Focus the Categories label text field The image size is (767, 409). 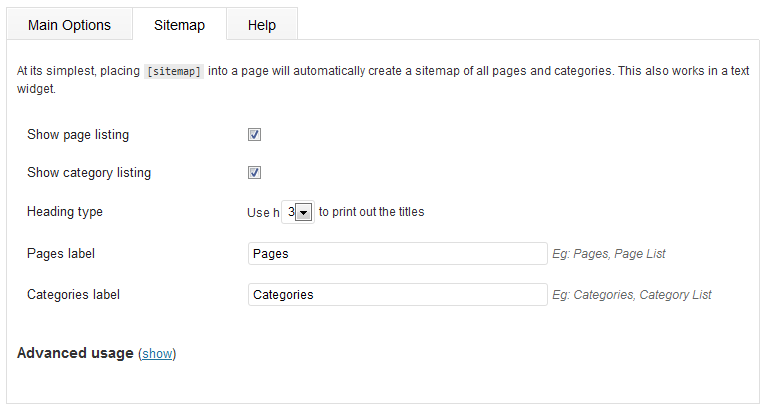[397, 295]
